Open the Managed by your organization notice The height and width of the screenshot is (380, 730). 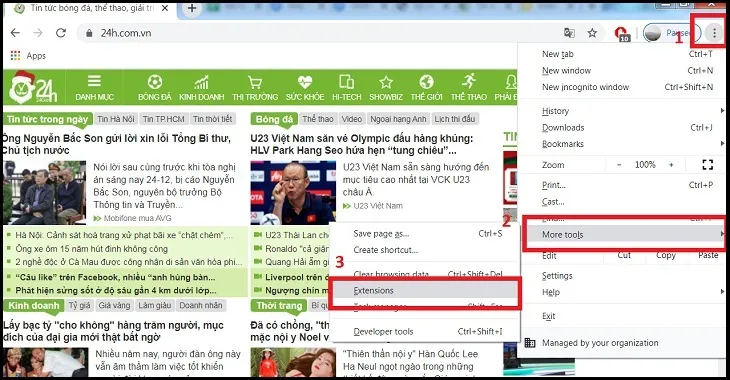622,343
